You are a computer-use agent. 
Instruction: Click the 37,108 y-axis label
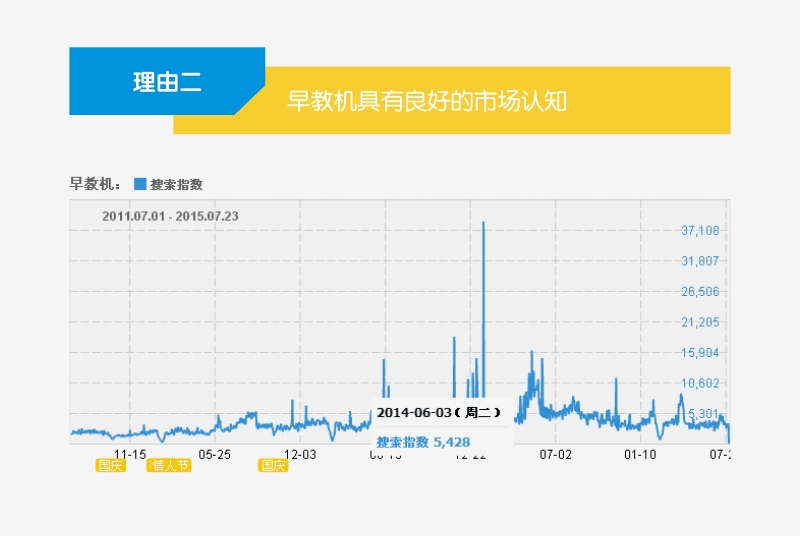(x=700, y=231)
